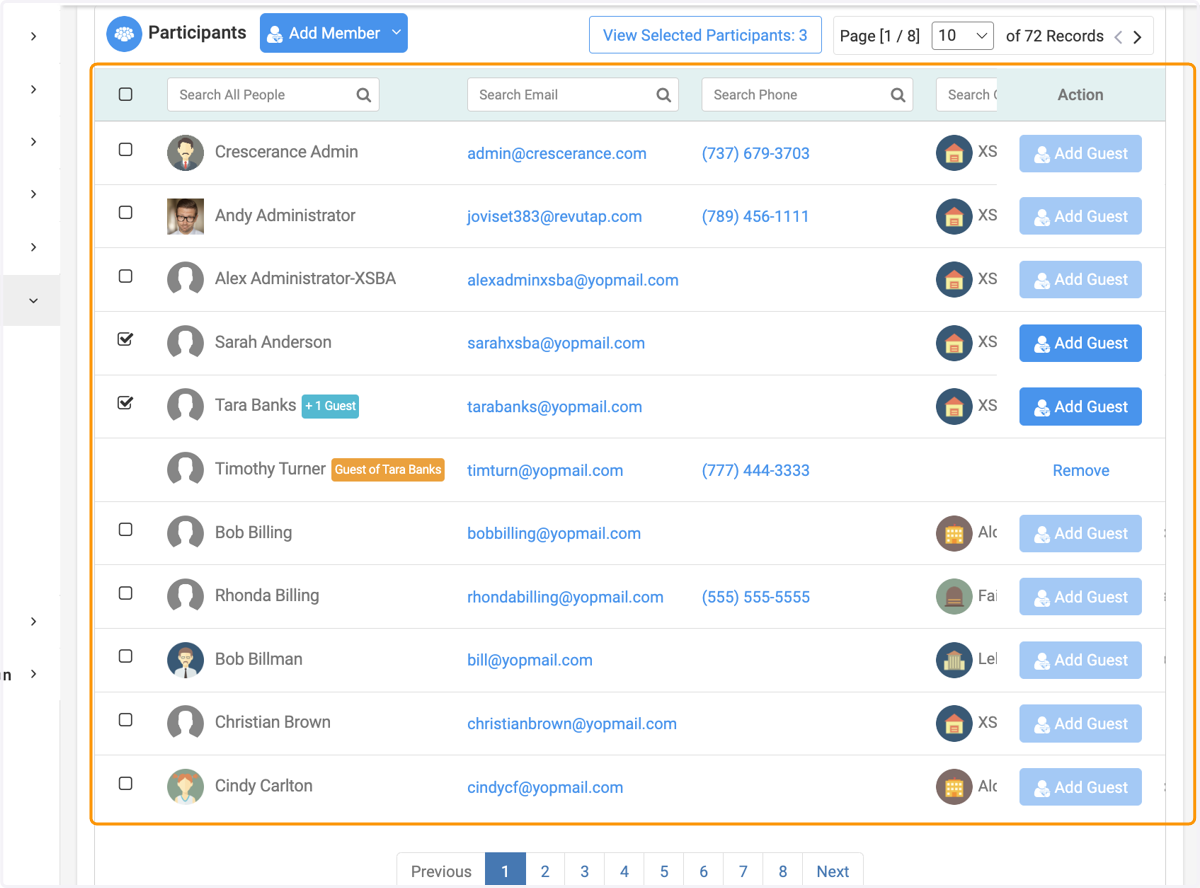This screenshot has width=1200, height=888.
Task: Click the Action column header
Action: (x=1080, y=95)
